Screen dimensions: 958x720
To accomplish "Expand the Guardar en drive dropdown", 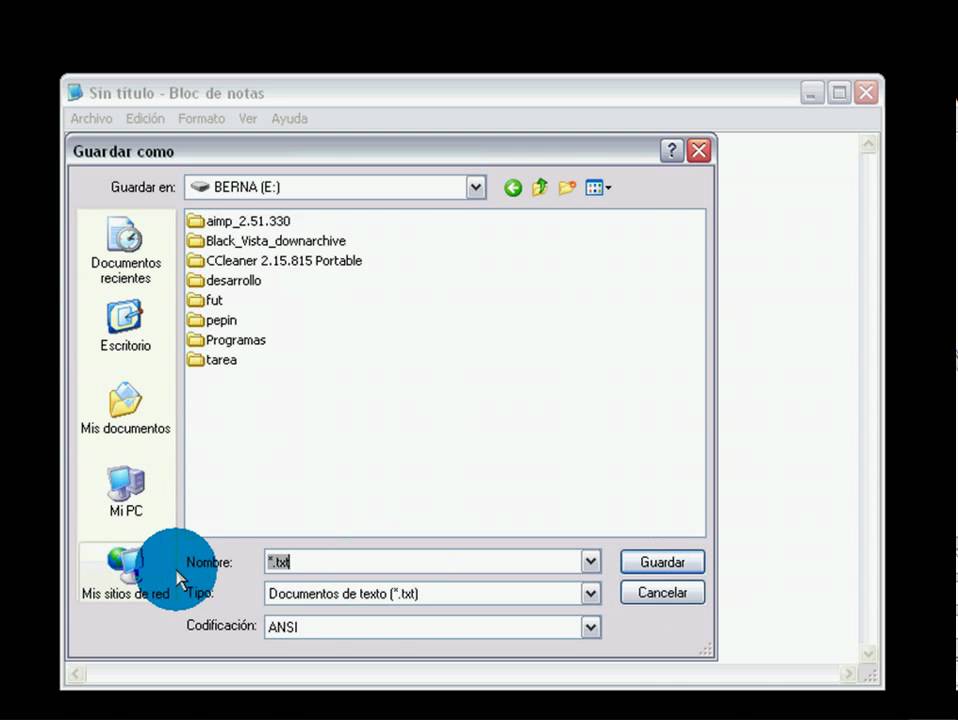I will tap(476, 187).
